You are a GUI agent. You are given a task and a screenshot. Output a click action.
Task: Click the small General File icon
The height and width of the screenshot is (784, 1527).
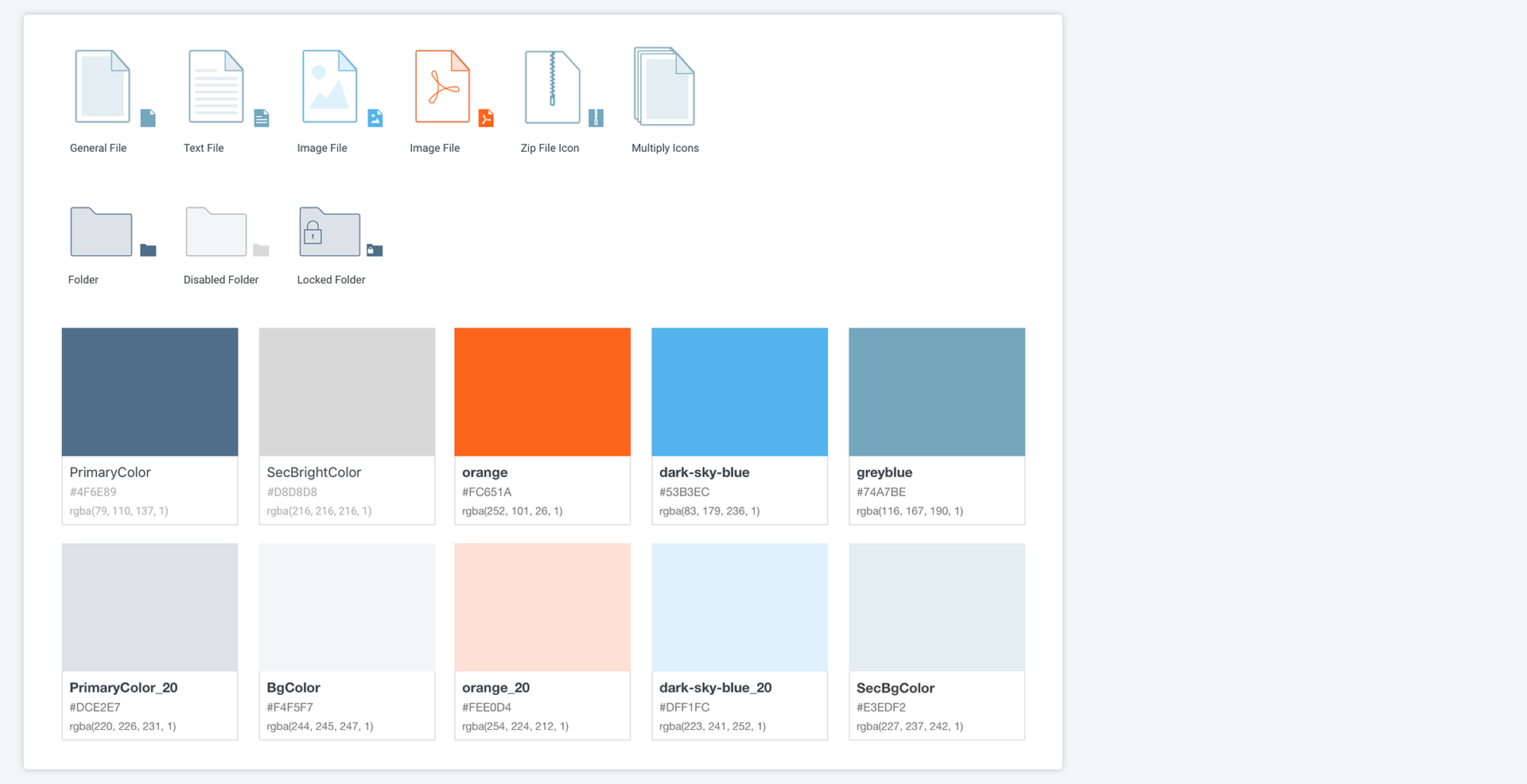click(148, 118)
